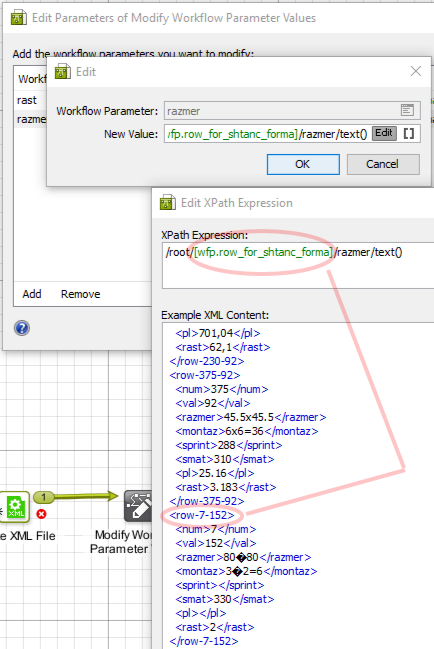434x649 pixels.
Task: Click inside the XPath Expression text box
Action: pyautogui.click(x=298, y=265)
